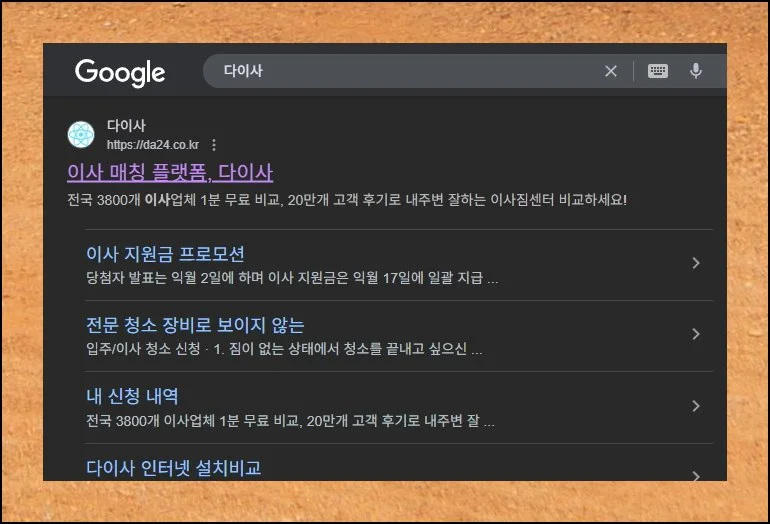Start voice search with the microphone icon
The width and height of the screenshot is (770, 524).
tap(696, 71)
